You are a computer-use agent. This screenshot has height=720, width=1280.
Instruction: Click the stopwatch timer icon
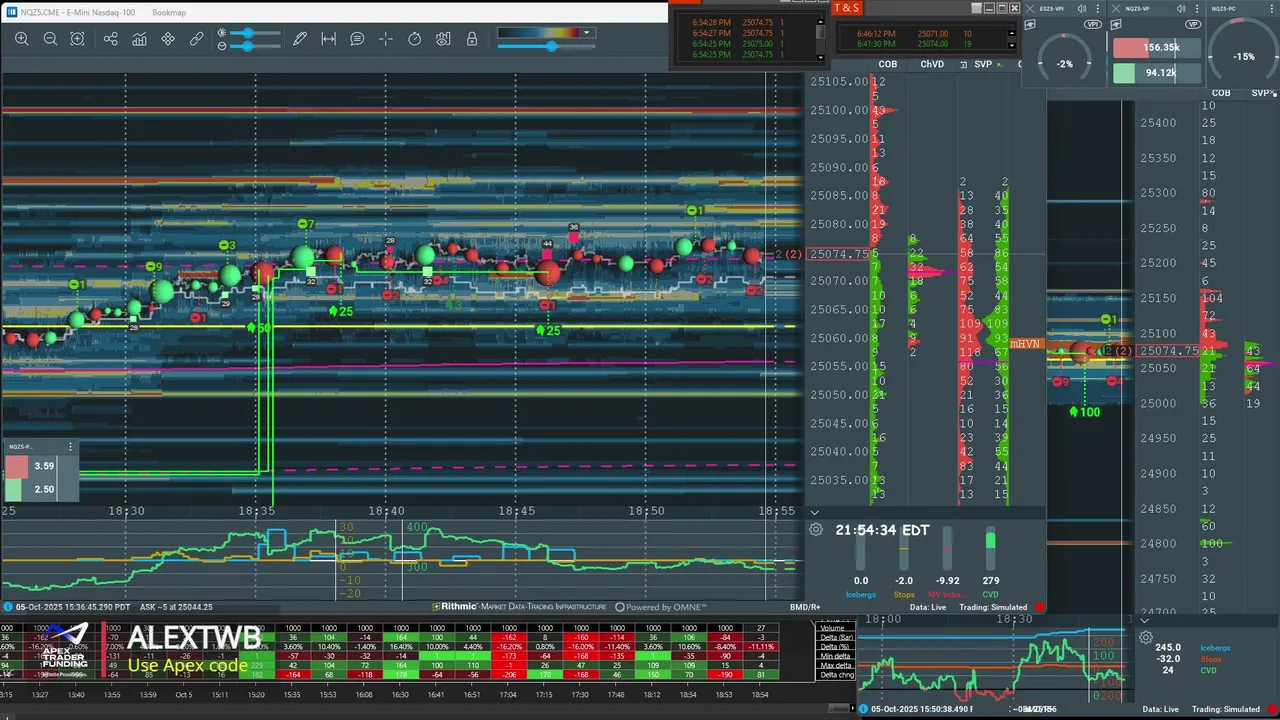tap(415, 39)
